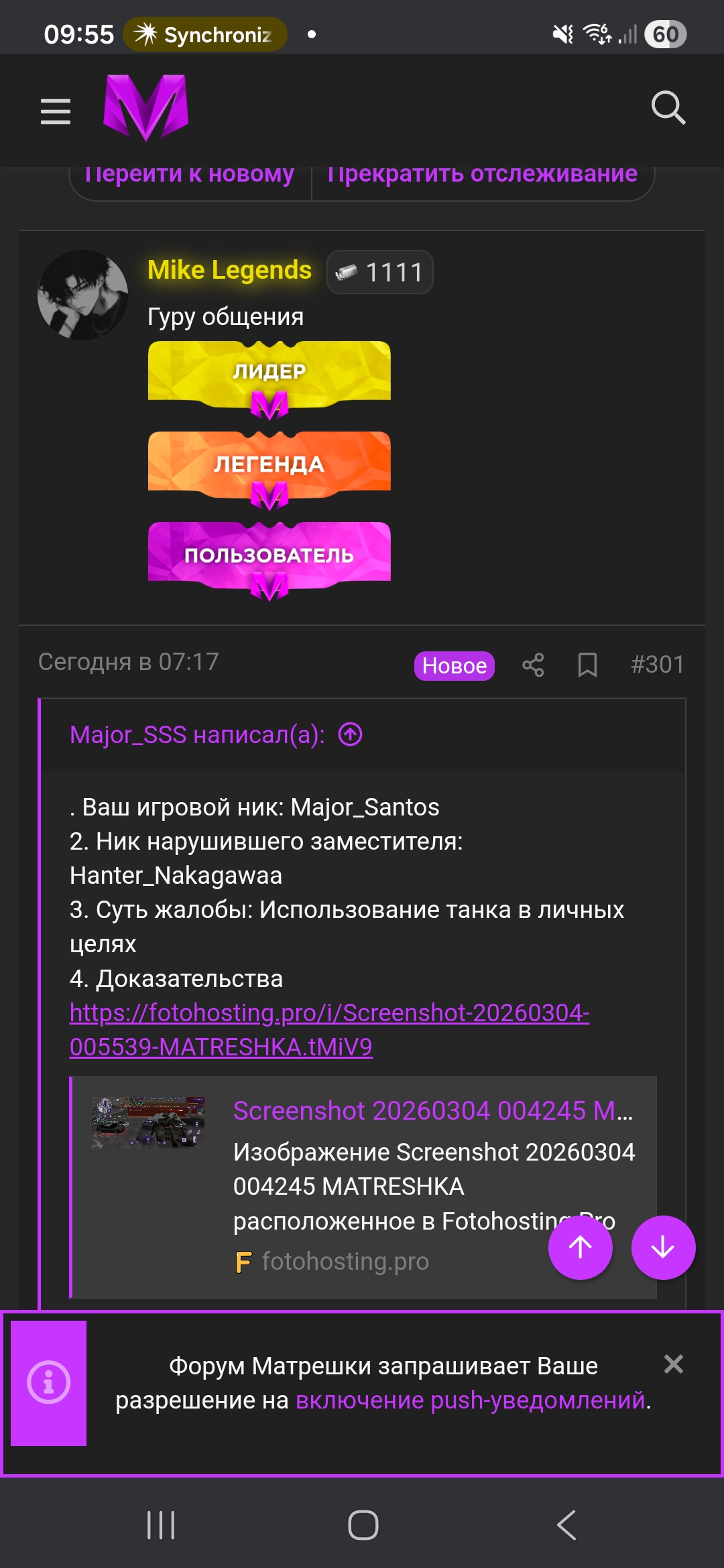Image resolution: width=724 pixels, height=1568 pixels.
Task: Tap the purple M forum logo
Action: pos(145,107)
